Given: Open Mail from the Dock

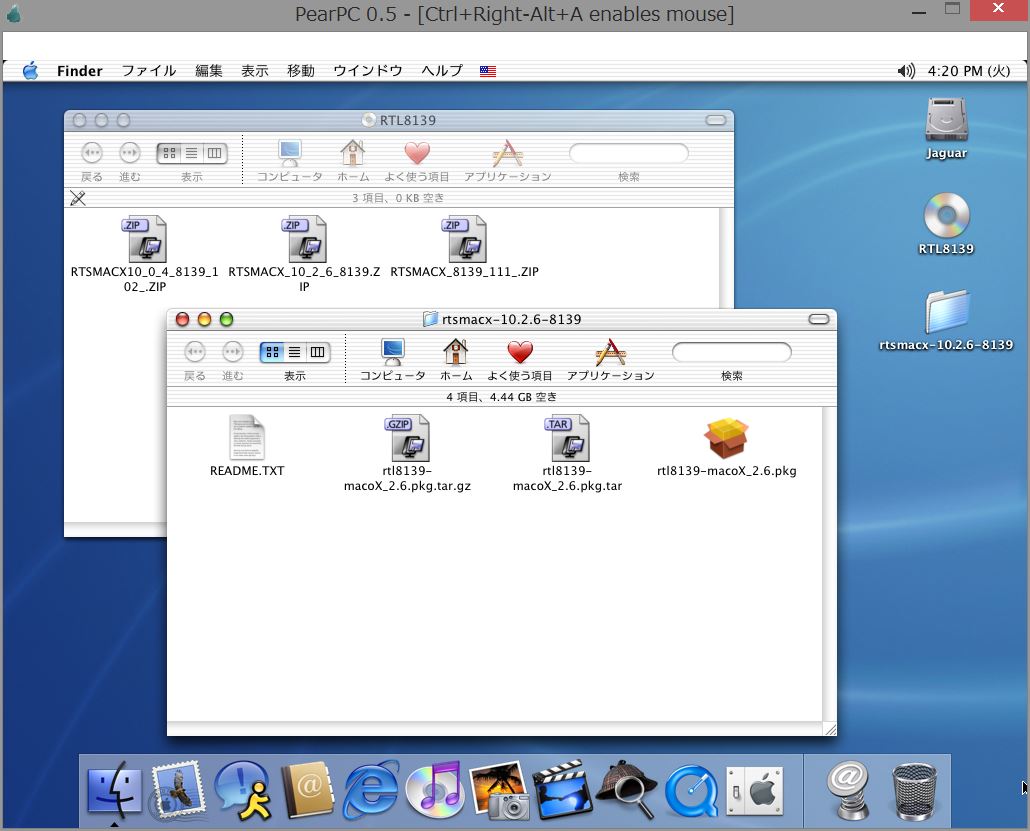Looking at the screenshot, I should click(177, 790).
